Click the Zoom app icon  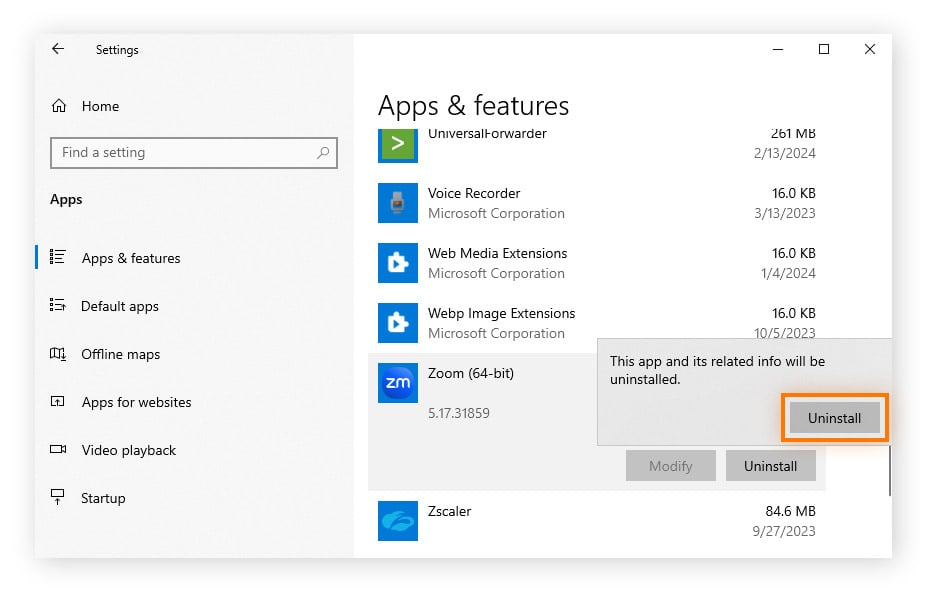point(397,382)
